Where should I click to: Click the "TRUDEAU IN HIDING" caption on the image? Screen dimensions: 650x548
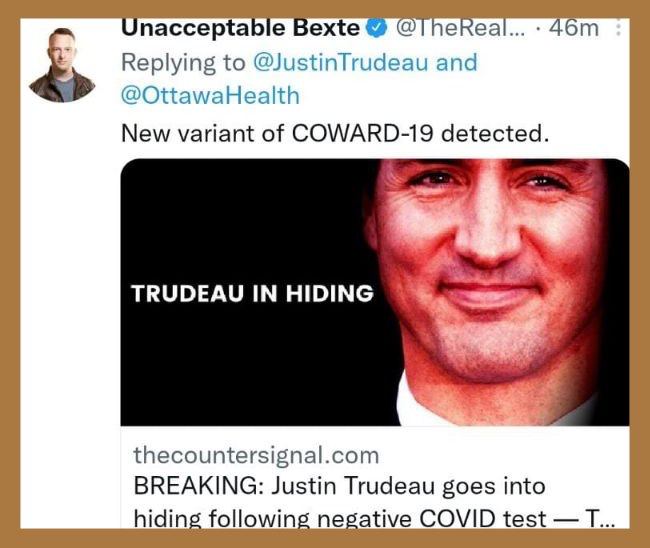coord(252,293)
